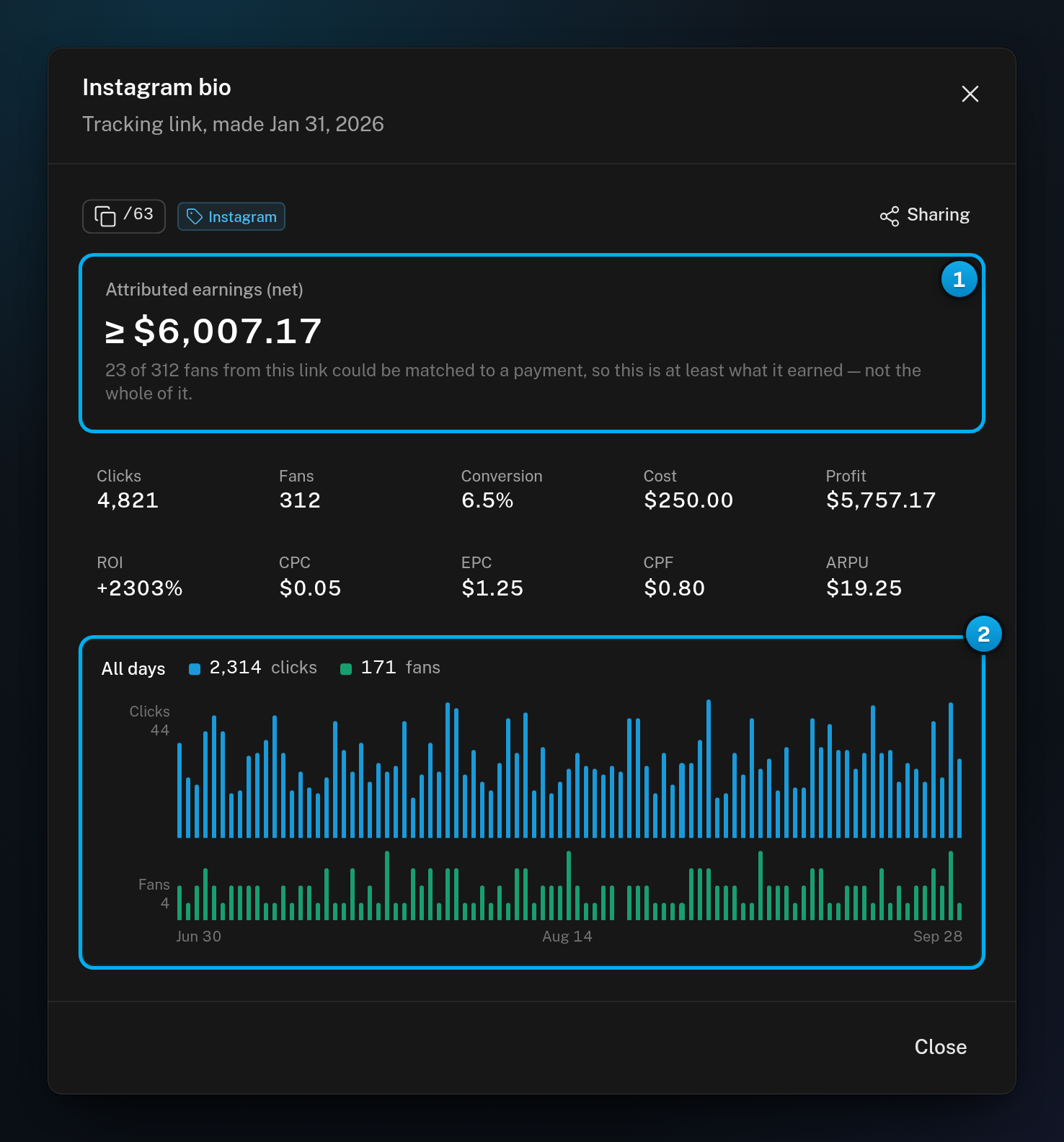Close the Instagram bio dialog via X icon

click(x=970, y=94)
